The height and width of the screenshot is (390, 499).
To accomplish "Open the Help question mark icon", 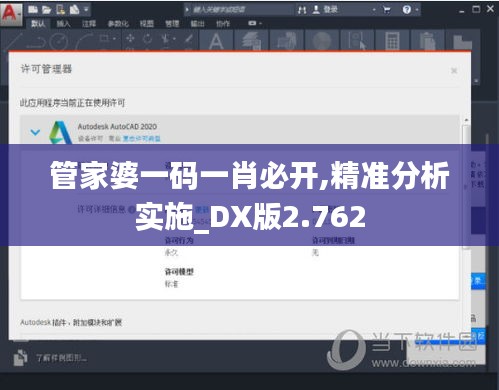I will pyautogui.click(x=407, y=10).
